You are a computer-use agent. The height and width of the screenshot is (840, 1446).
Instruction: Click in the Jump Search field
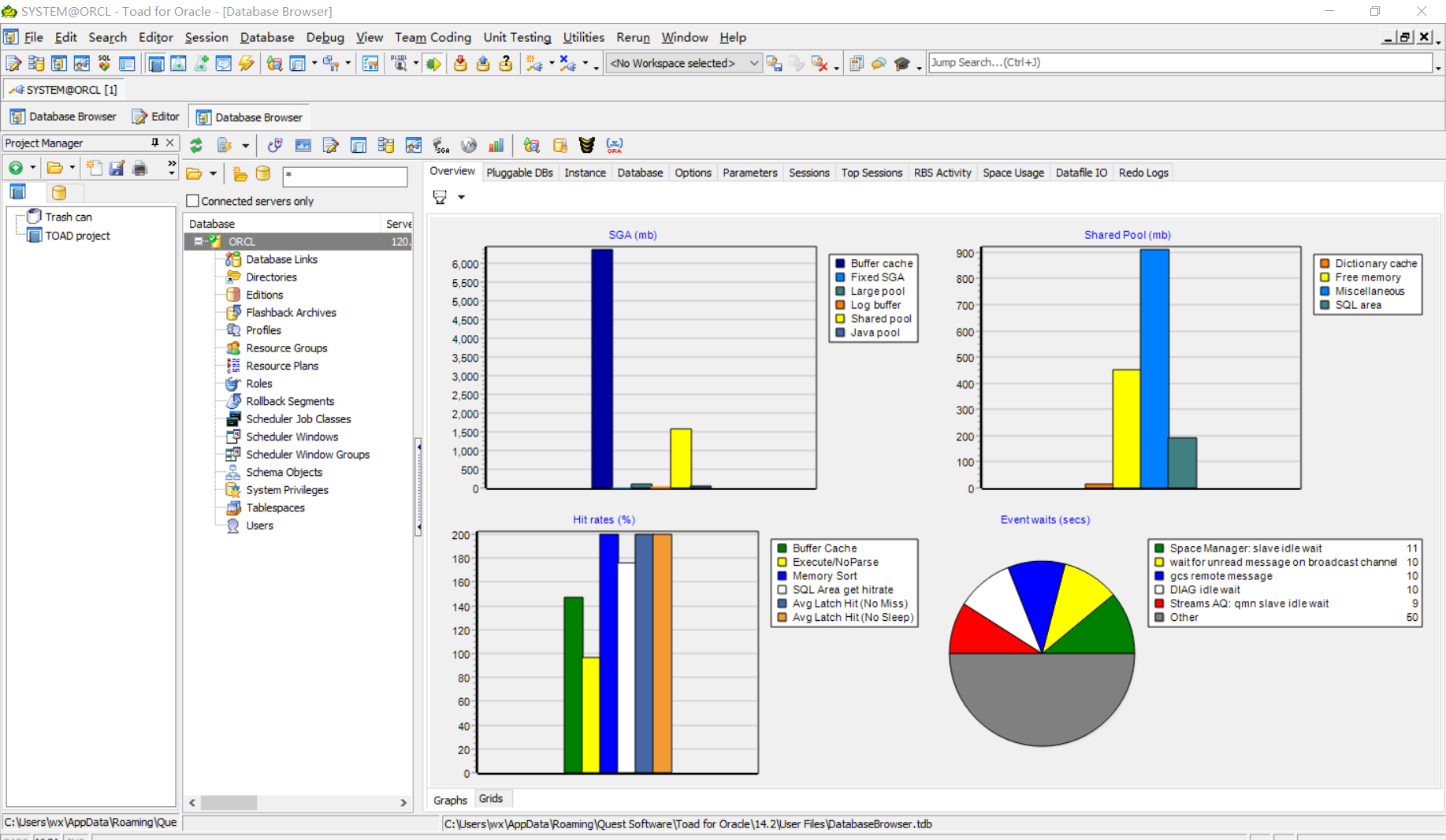tap(1180, 63)
